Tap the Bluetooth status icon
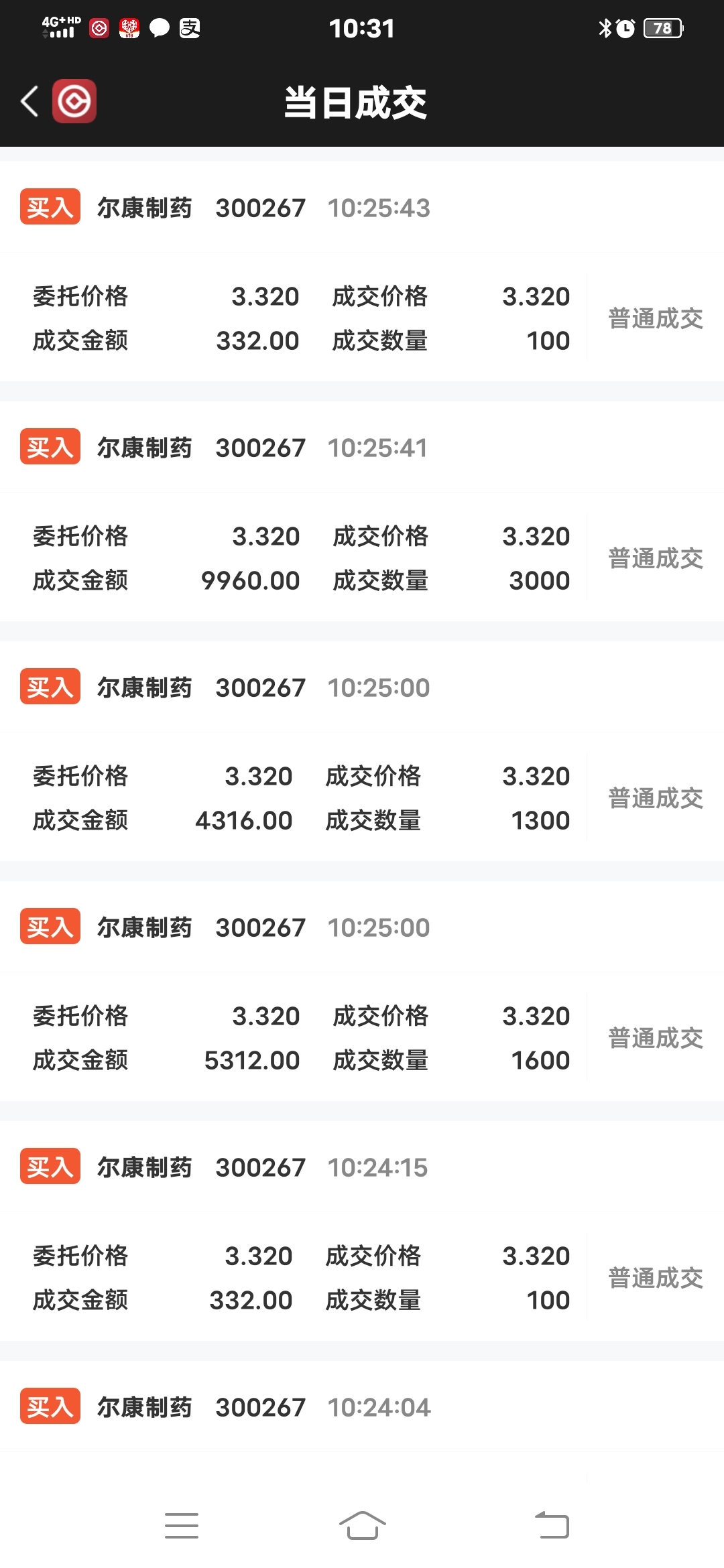Screen dimensions: 724x1568 605,28
